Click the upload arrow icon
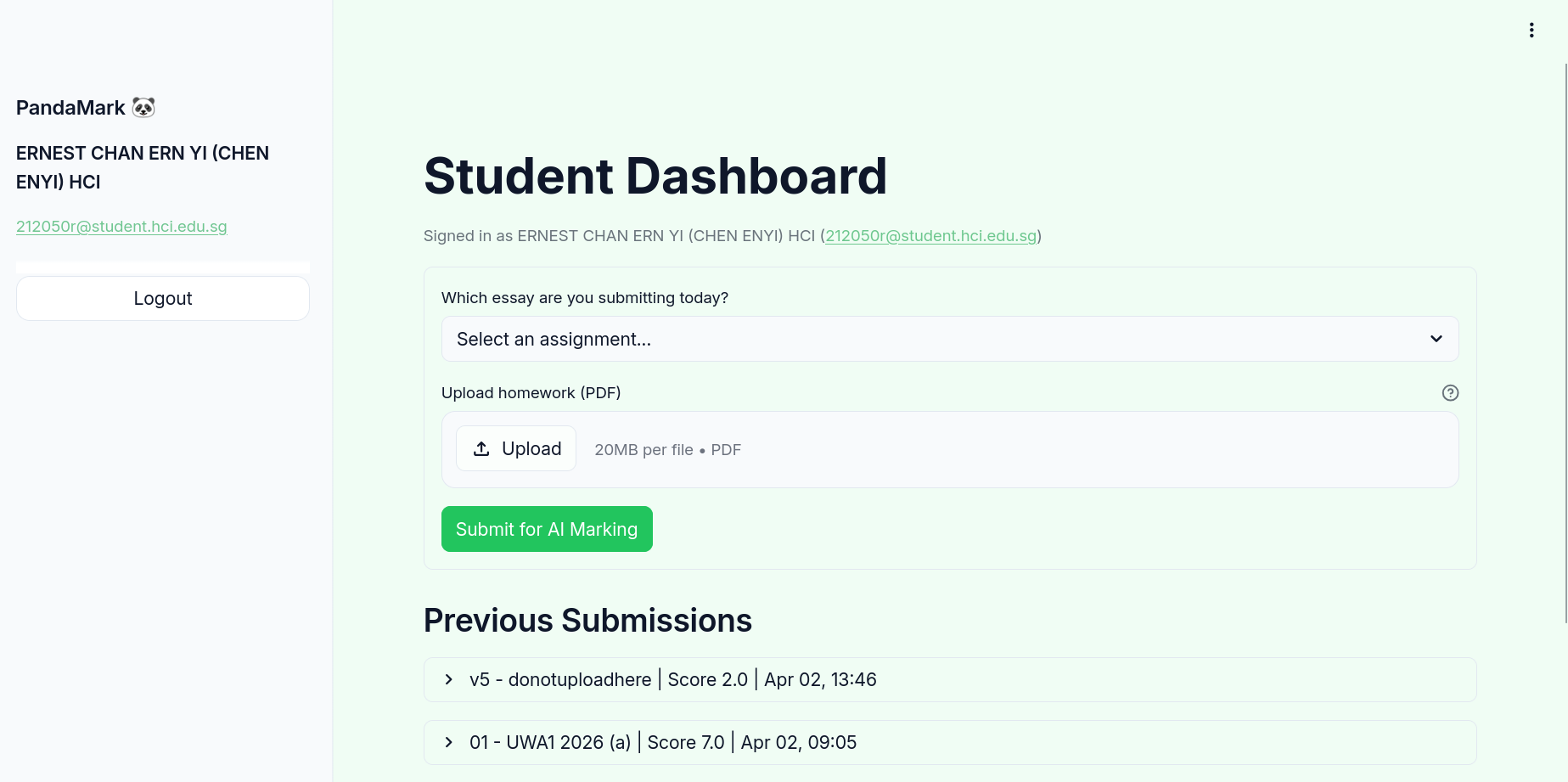 481,449
